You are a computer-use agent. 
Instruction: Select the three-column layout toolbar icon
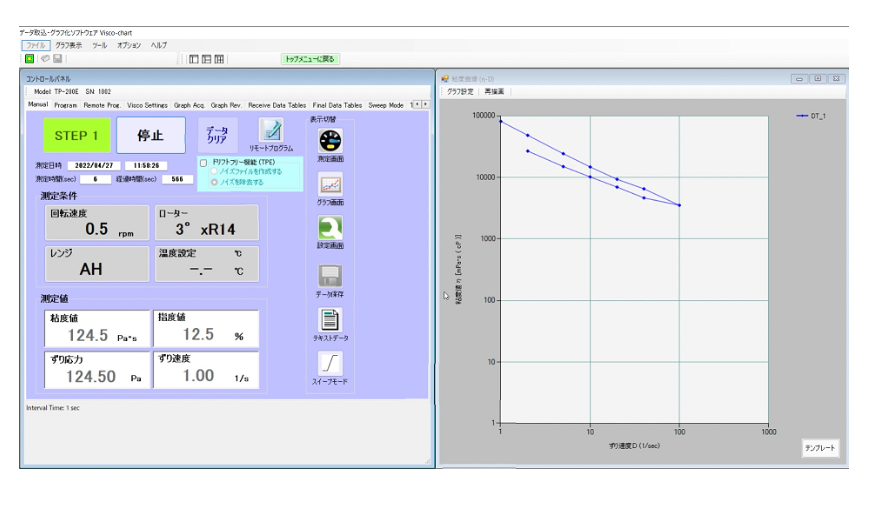(x=219, y=59)
